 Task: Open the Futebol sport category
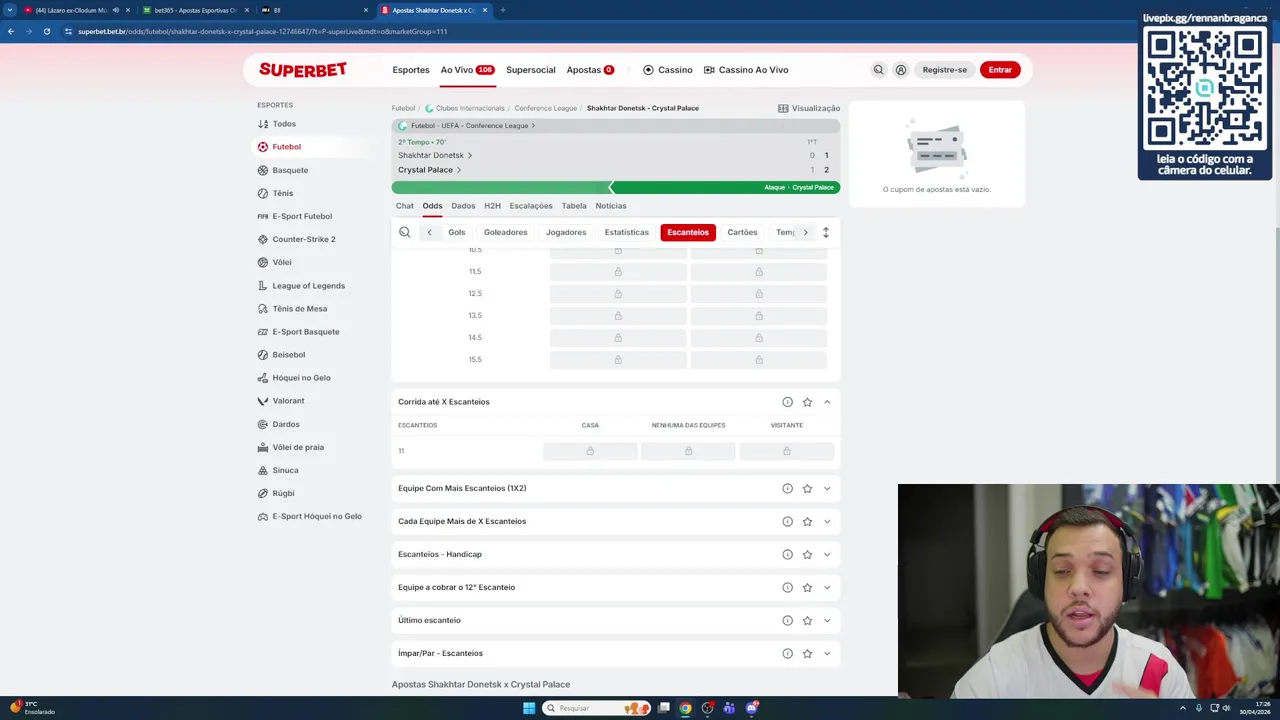286,147
